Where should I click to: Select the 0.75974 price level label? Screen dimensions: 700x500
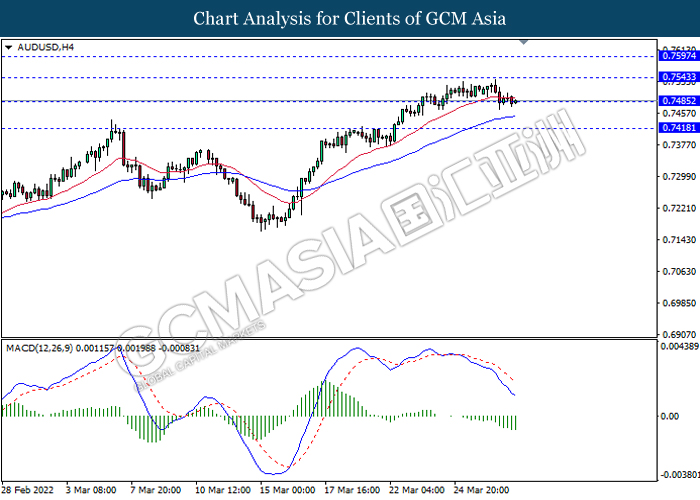point(679,56)
